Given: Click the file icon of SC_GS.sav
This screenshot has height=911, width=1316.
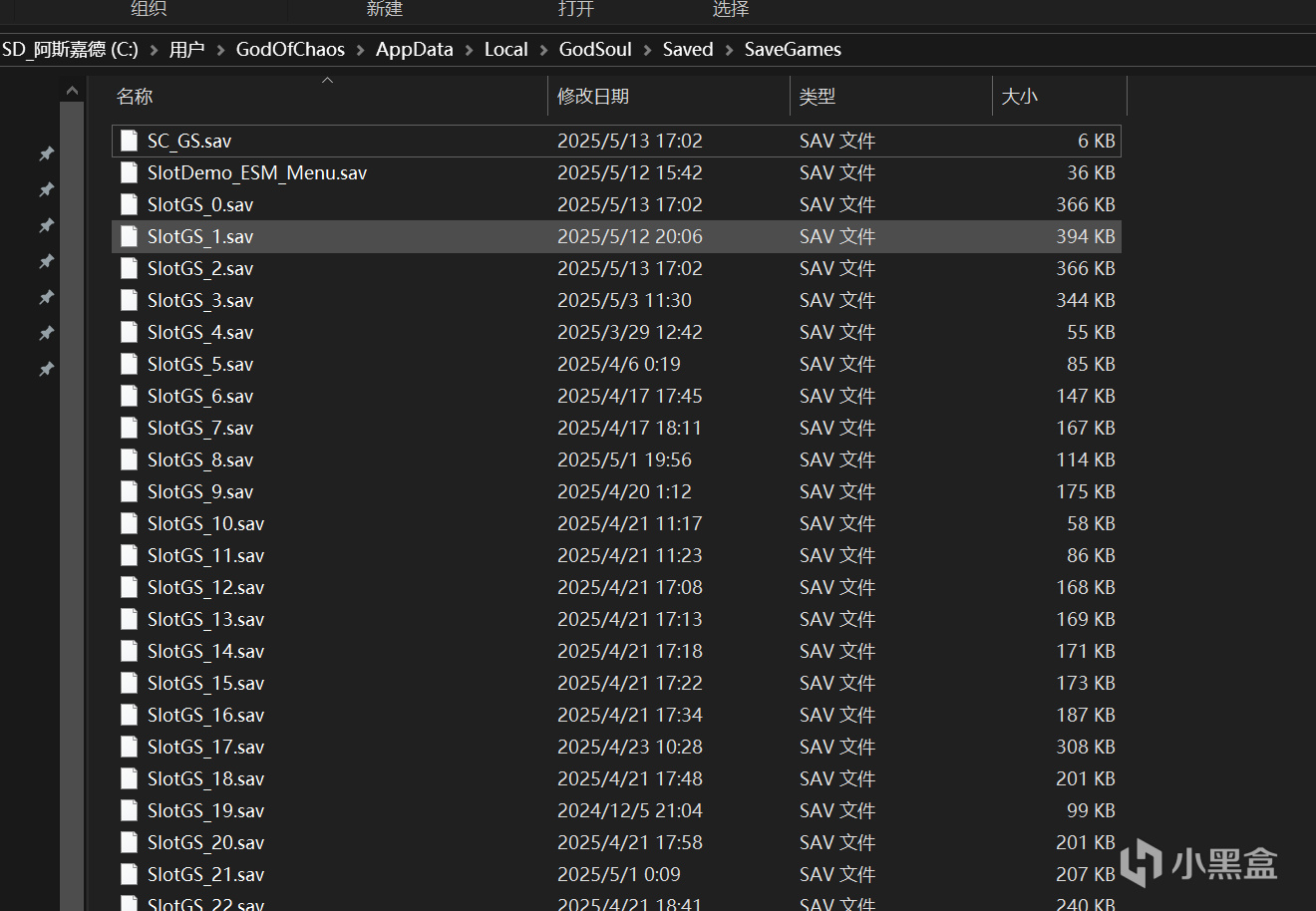Looking at the screenshot, I should click(x=129, y=141).
